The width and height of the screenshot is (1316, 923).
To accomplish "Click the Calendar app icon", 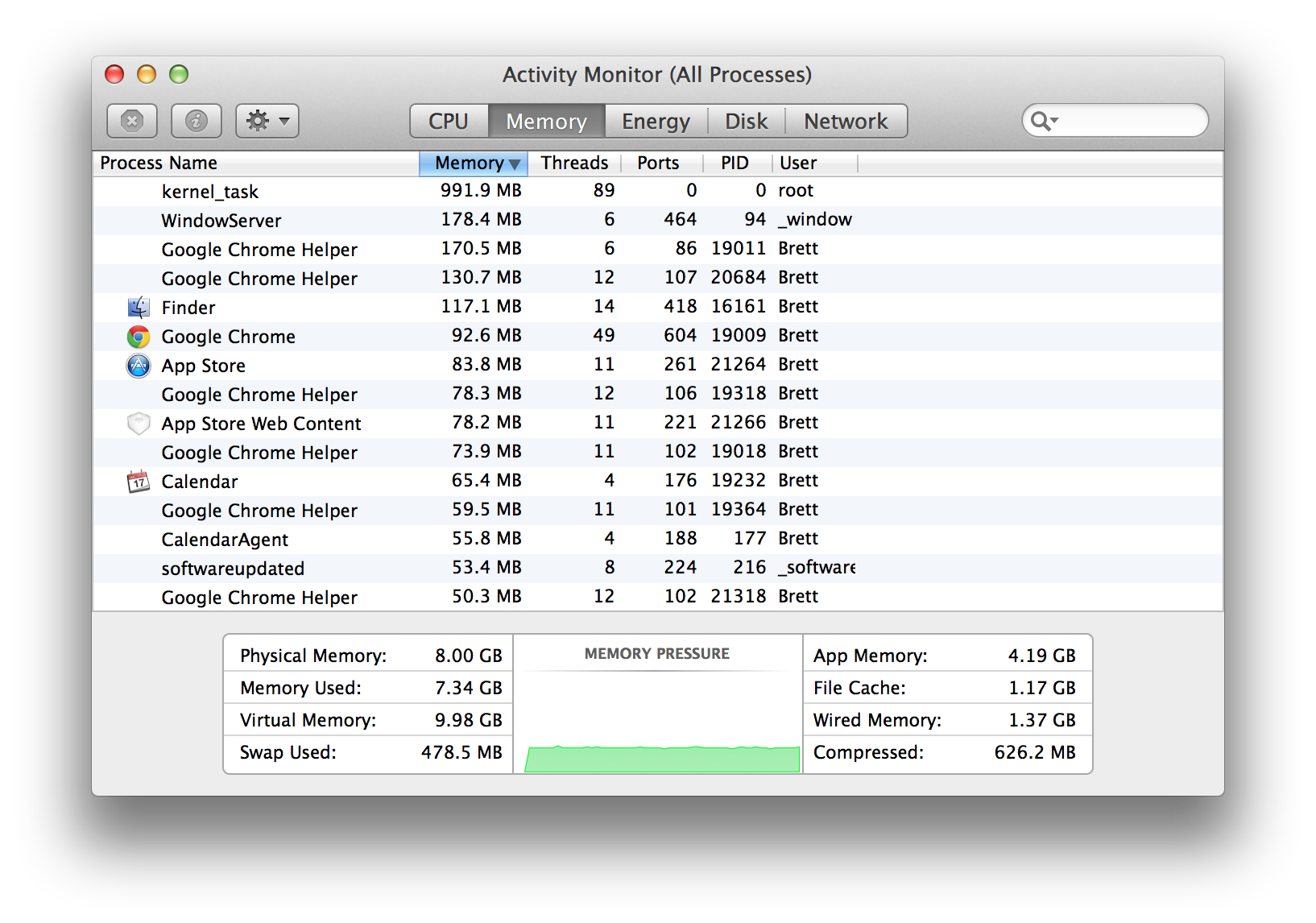I will coord(139,482).
